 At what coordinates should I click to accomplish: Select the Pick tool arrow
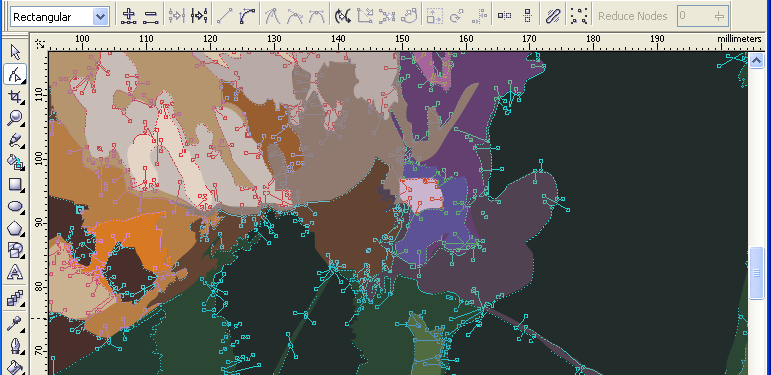click(15, 52)
